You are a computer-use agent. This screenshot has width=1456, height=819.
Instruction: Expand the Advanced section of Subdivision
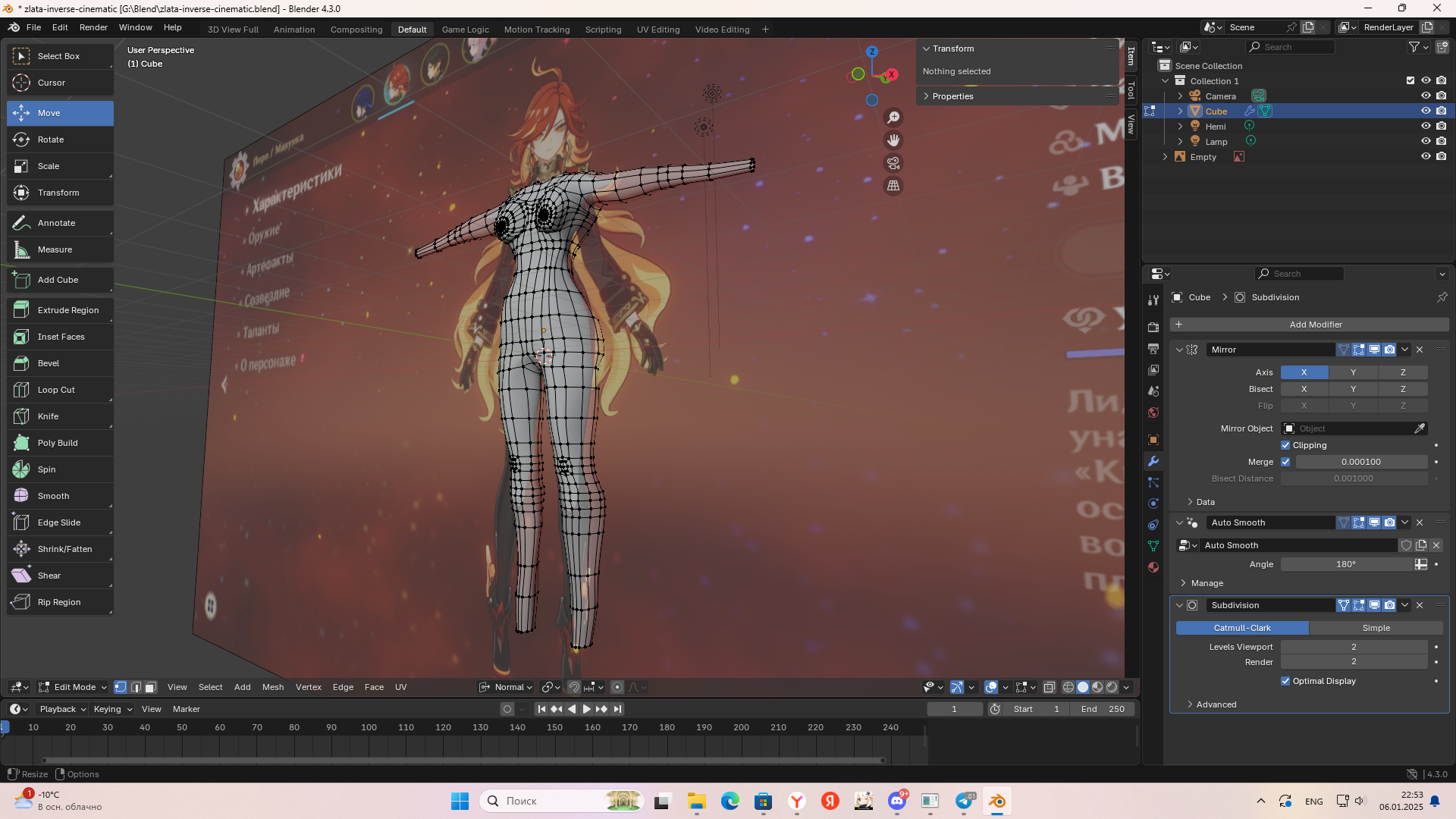point(1216,704)
